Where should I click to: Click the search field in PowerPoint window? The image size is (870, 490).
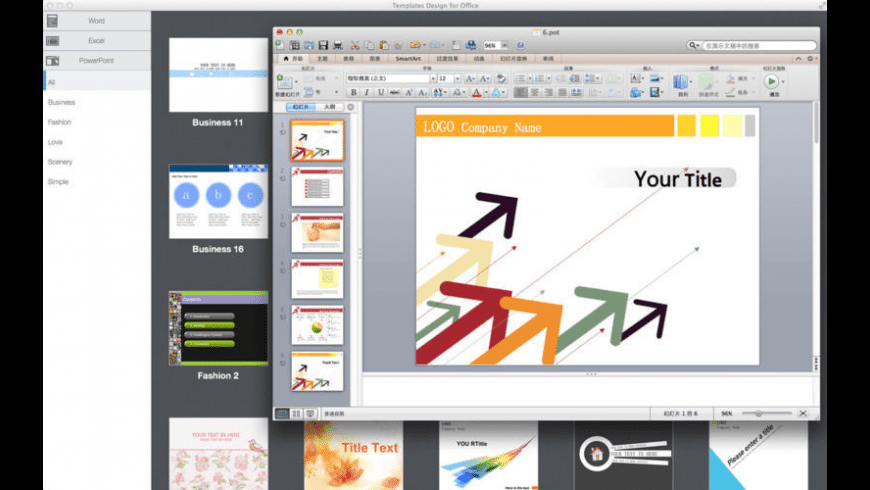pyautogui.click(x=759, y=46)
